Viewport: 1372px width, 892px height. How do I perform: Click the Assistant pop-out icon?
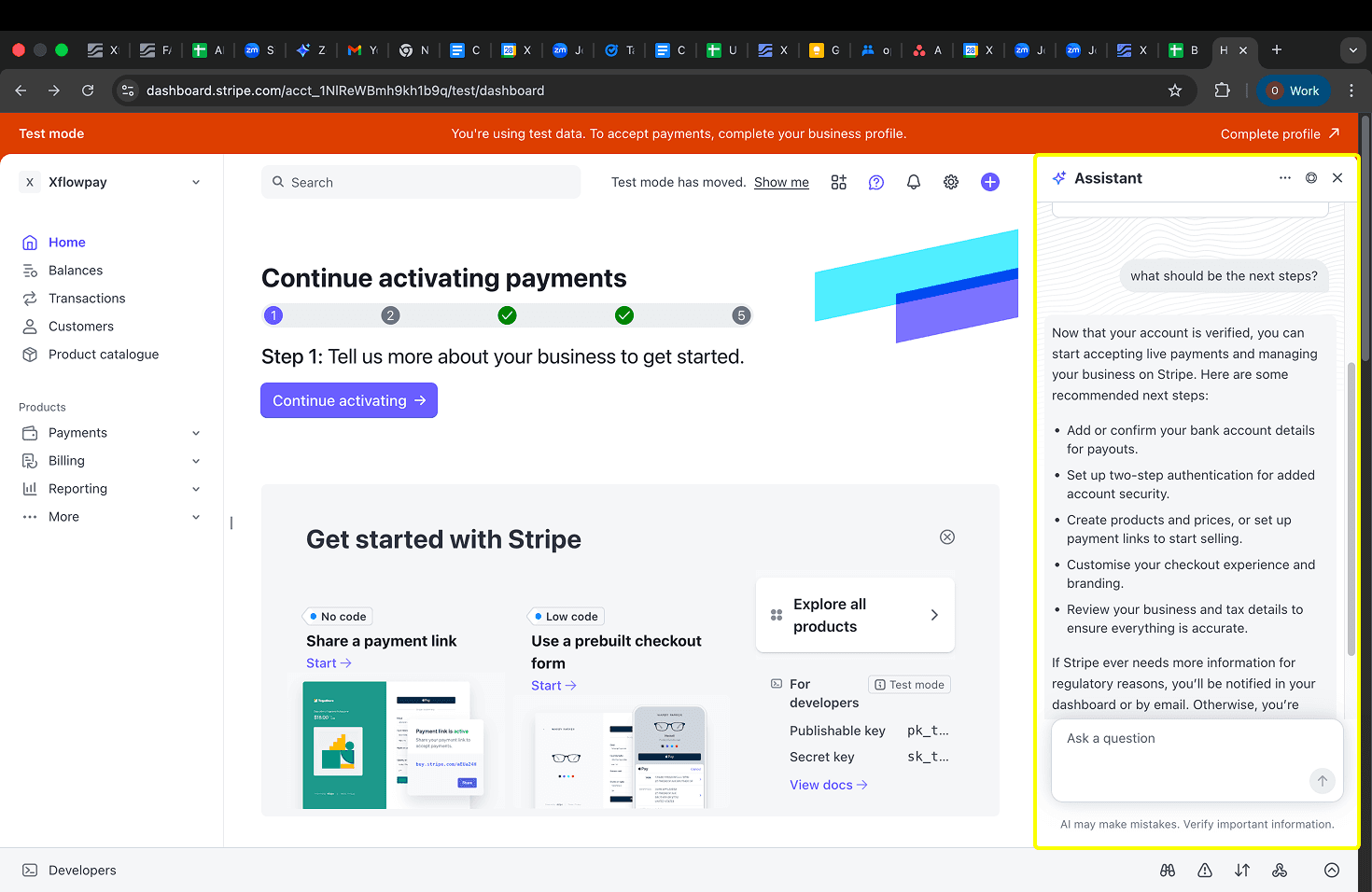click(1311, 178)
